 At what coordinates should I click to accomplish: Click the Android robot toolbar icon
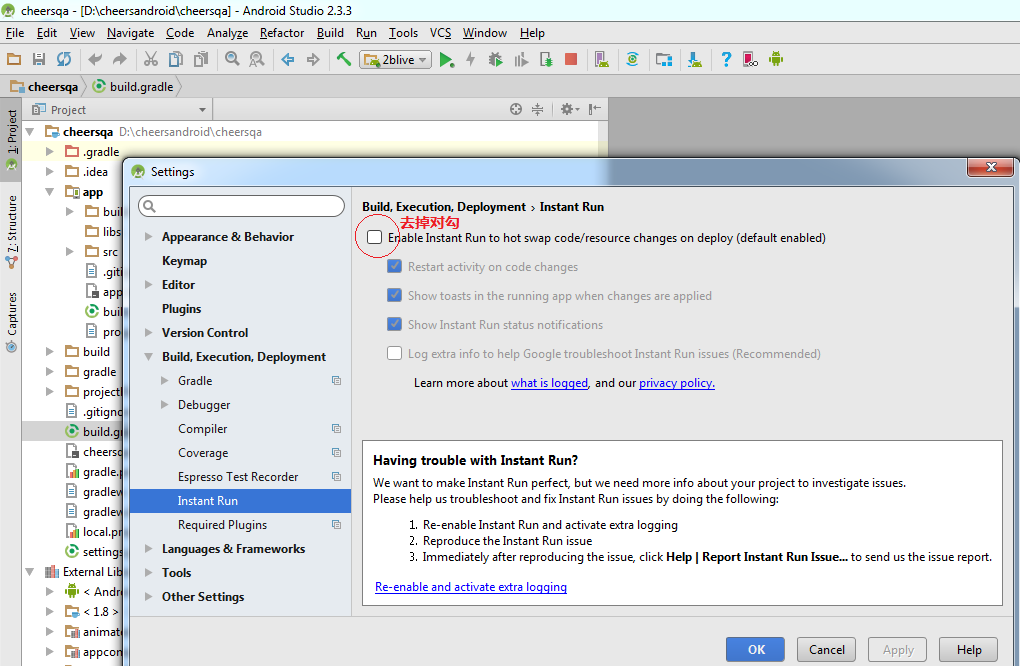[x=775, y=60]
